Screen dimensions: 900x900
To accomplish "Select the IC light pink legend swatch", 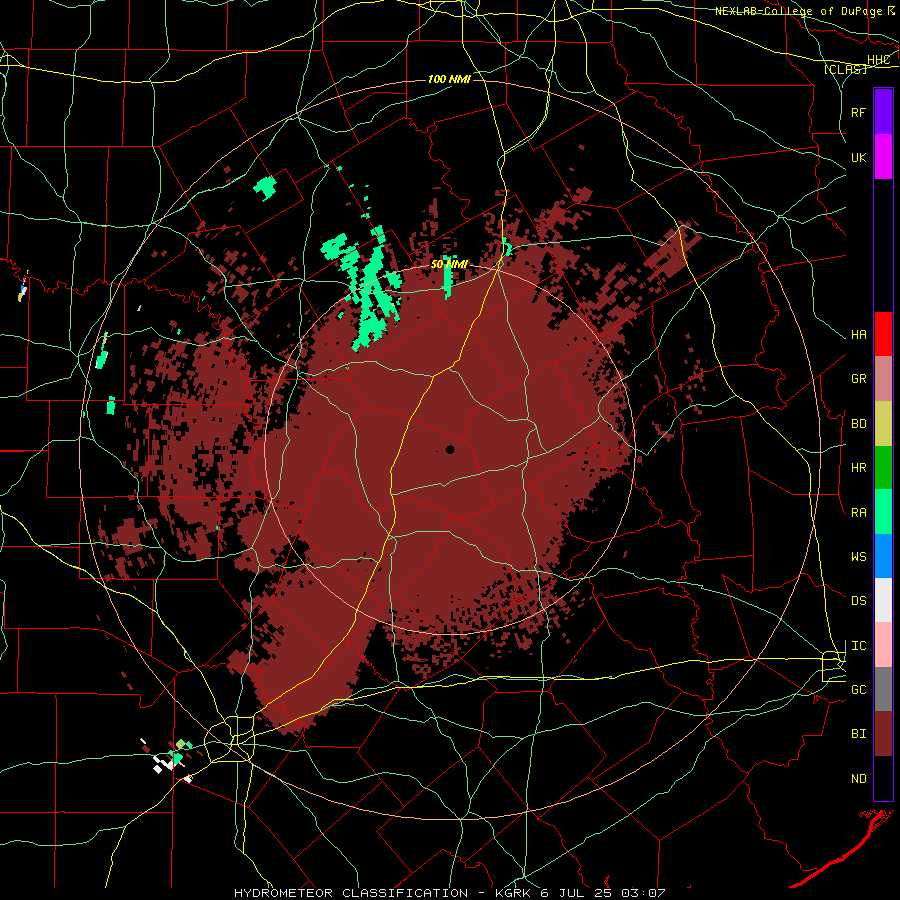I will tap(883, 645).
